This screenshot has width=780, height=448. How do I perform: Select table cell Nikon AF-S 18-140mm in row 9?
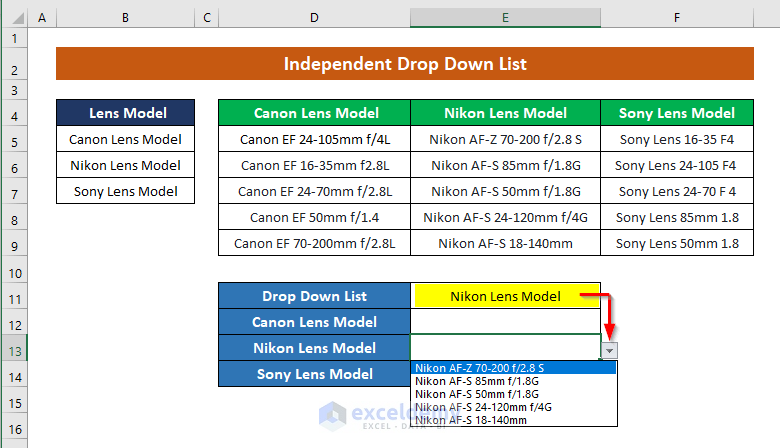coord(505,243)
